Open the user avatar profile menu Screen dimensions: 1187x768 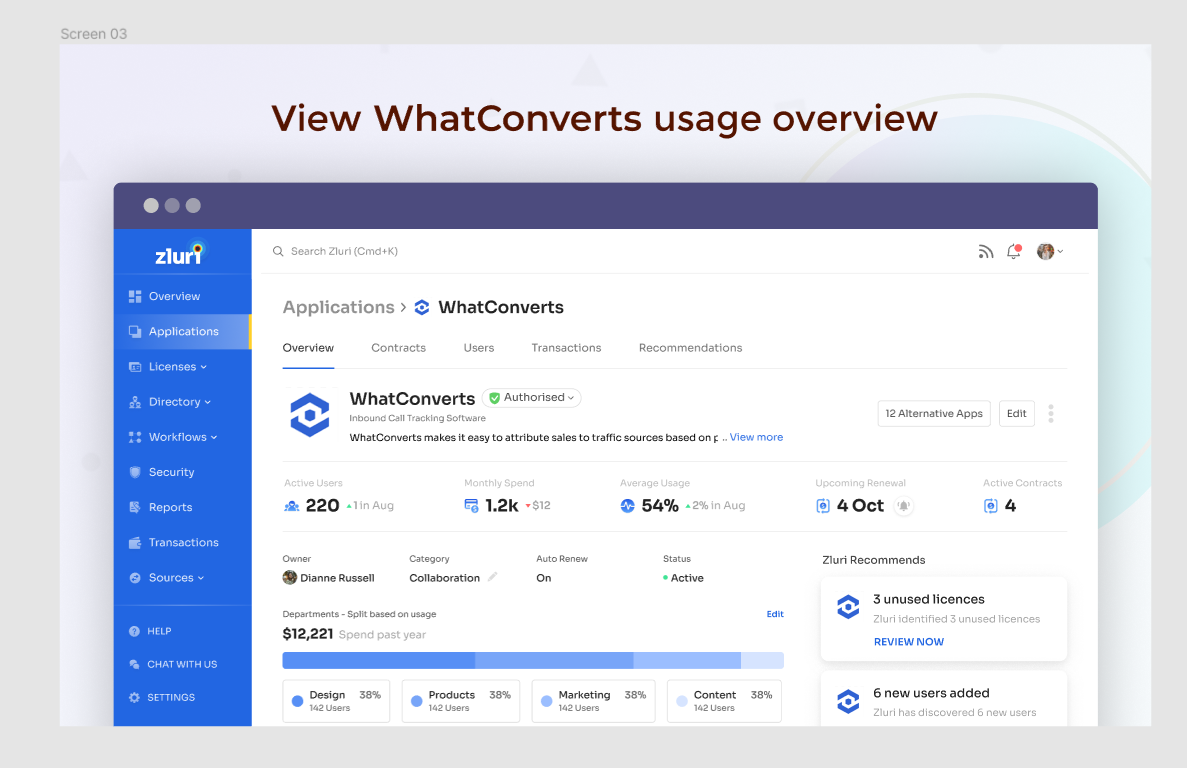(x=1049, y=252)
